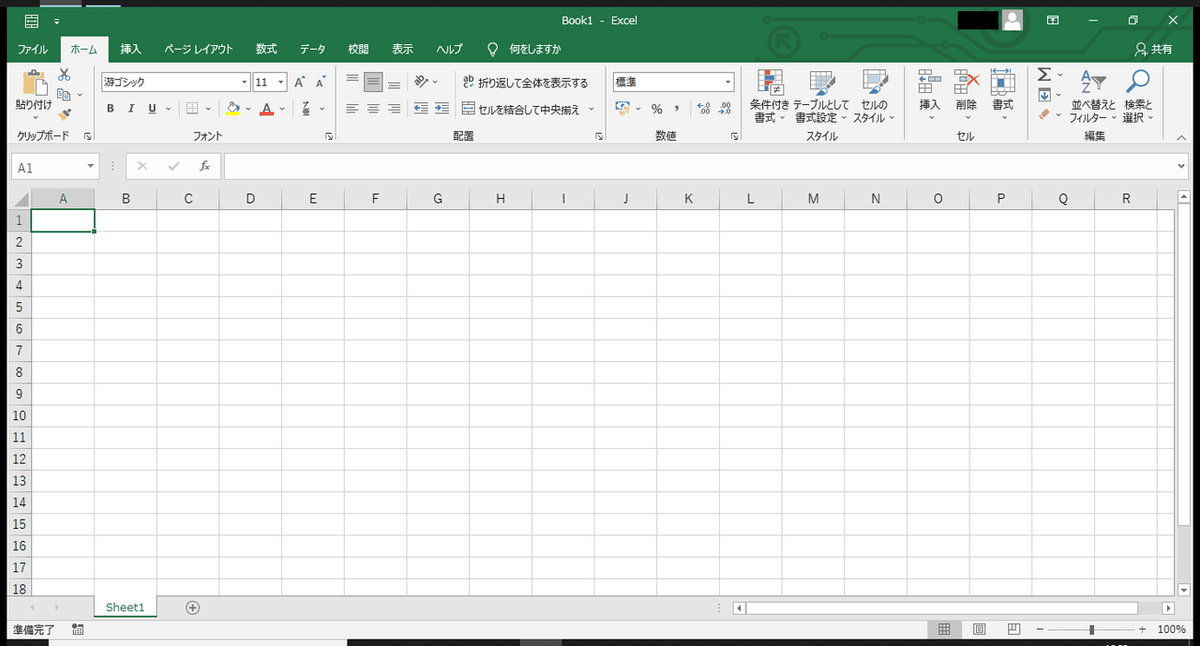Switch to the 表示 (View) tab

pyautogui.click(x=403, y=49)
